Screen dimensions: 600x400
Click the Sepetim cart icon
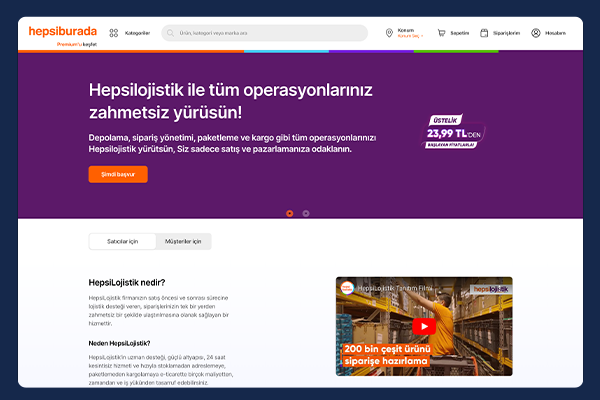(441, 33)
